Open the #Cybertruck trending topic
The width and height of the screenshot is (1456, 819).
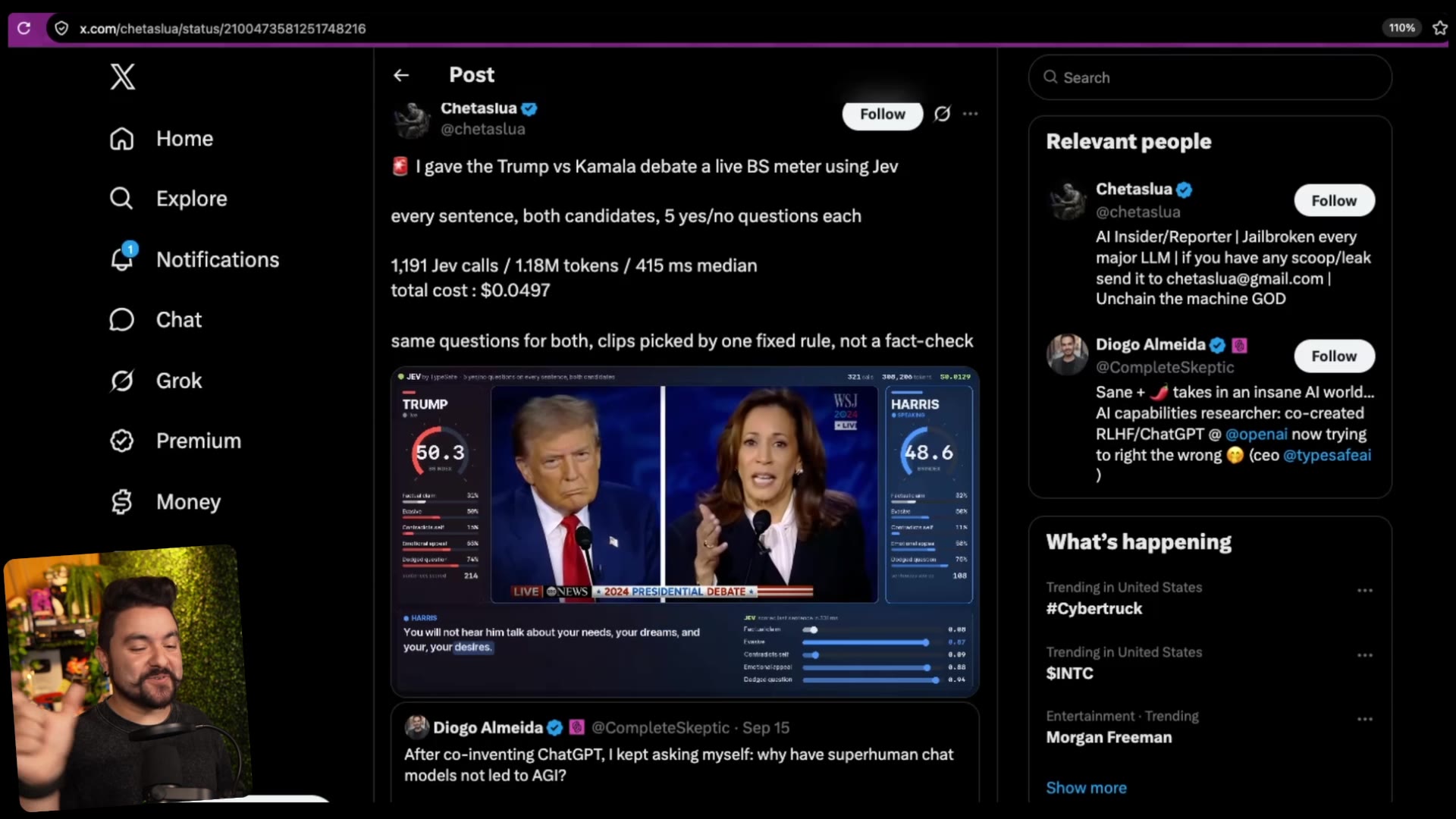point(1094,609)
